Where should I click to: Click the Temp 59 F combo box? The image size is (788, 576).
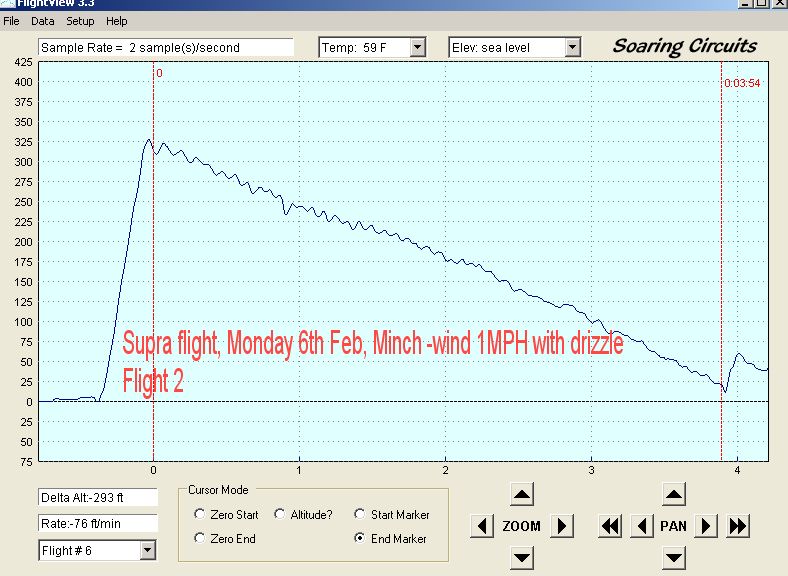point(372,48)
